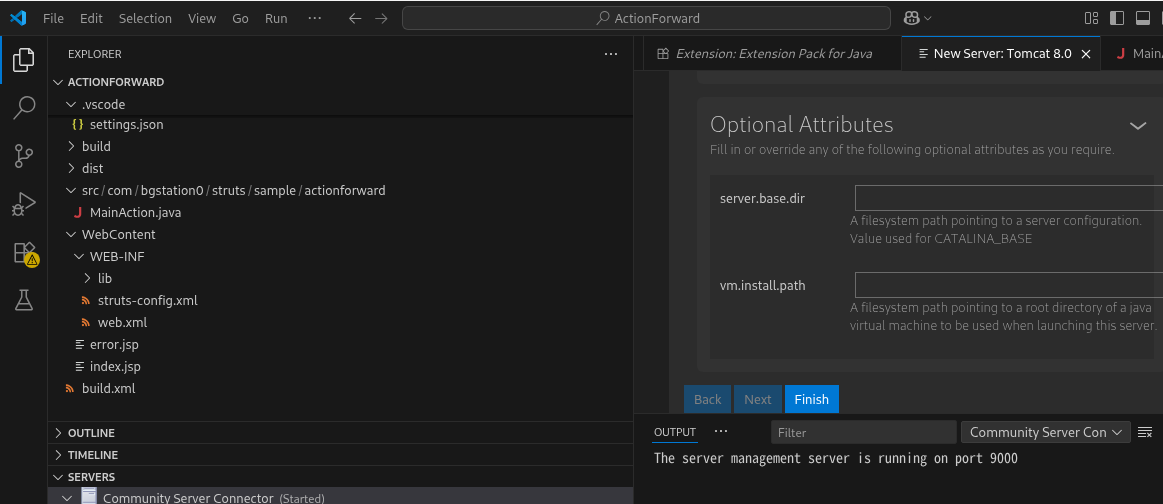The image size is (1163, 504).
Task: Open Explorer more actions ellipsis
Action: [610, 54]
